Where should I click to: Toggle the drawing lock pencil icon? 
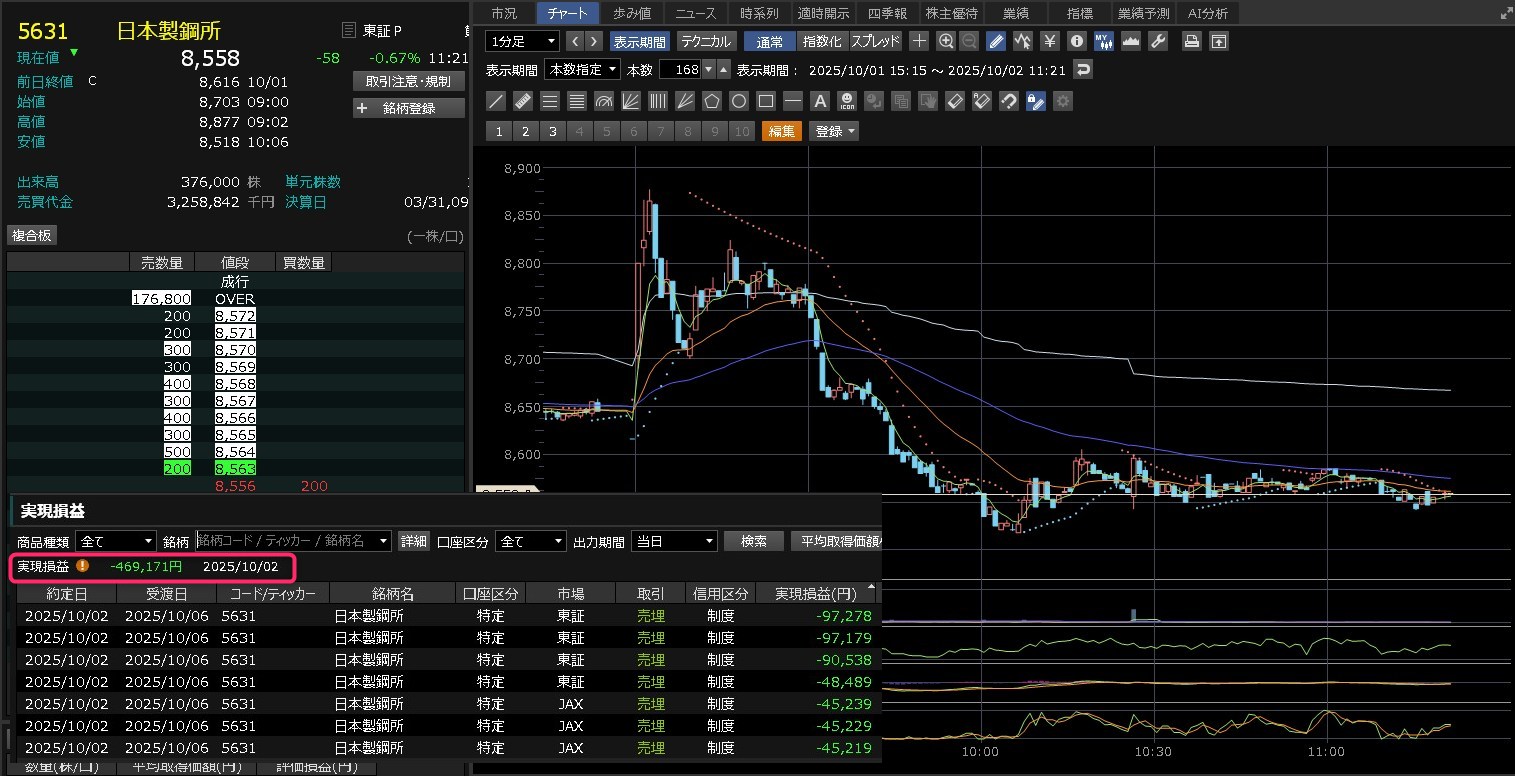[1036, 101]
